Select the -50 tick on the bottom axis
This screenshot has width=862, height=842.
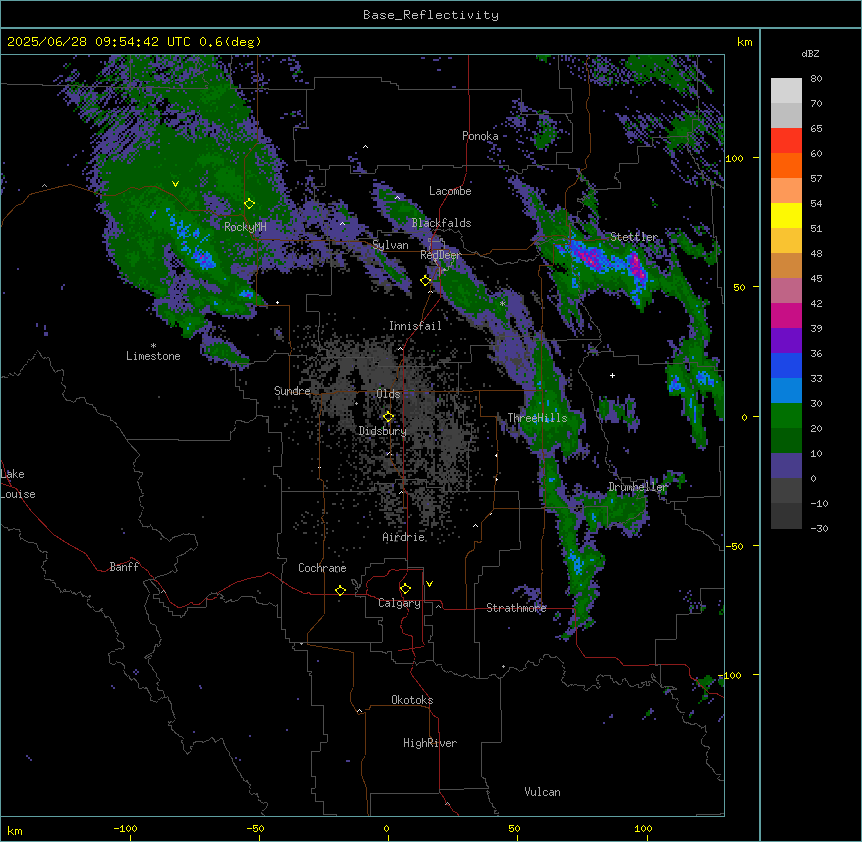(x=255, y=828)
